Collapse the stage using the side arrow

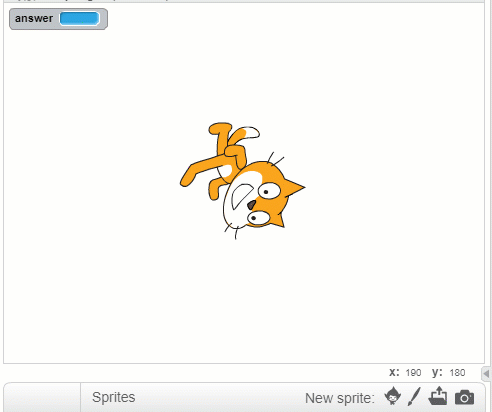click(x=487, y=374)
